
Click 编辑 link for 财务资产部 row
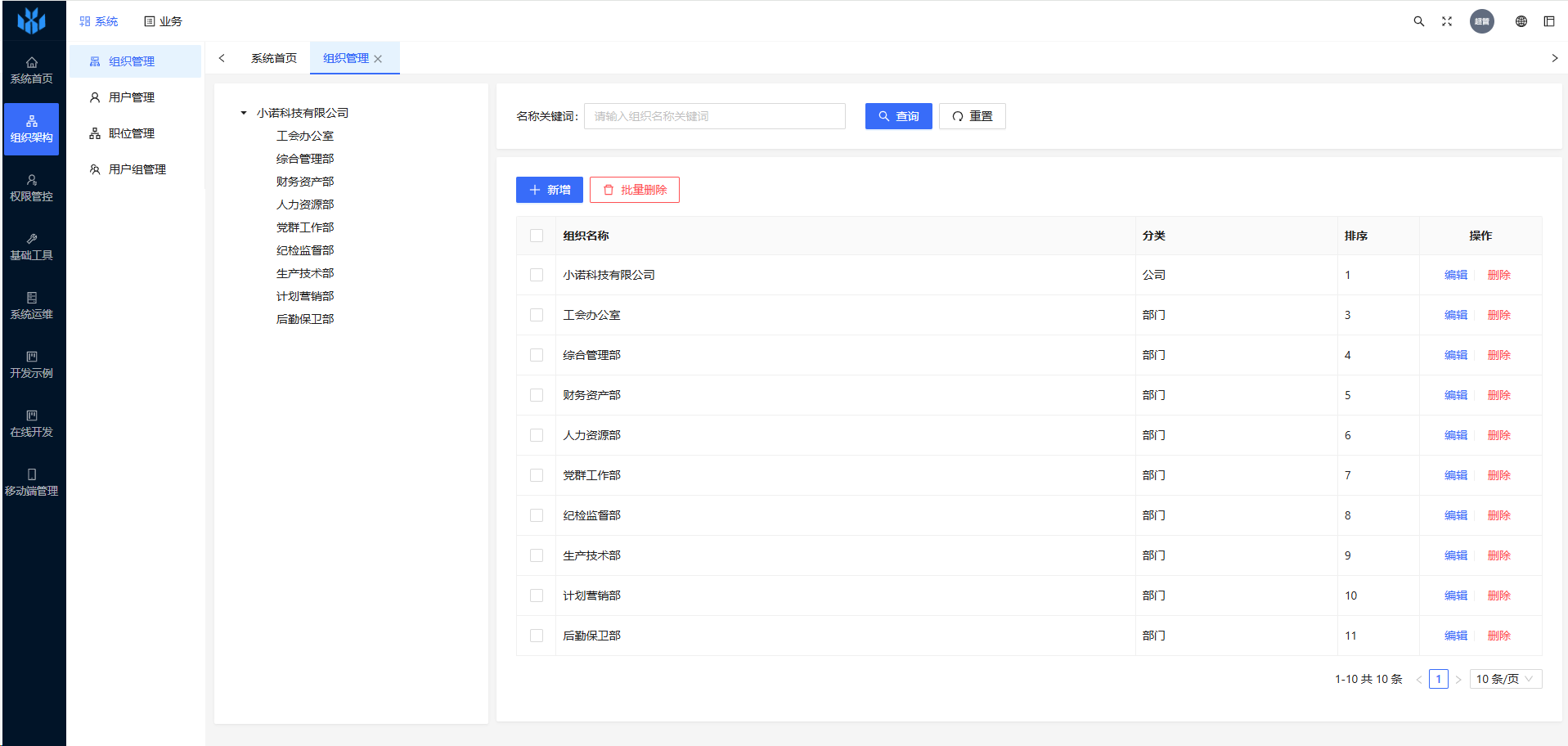coord(1456,395)
